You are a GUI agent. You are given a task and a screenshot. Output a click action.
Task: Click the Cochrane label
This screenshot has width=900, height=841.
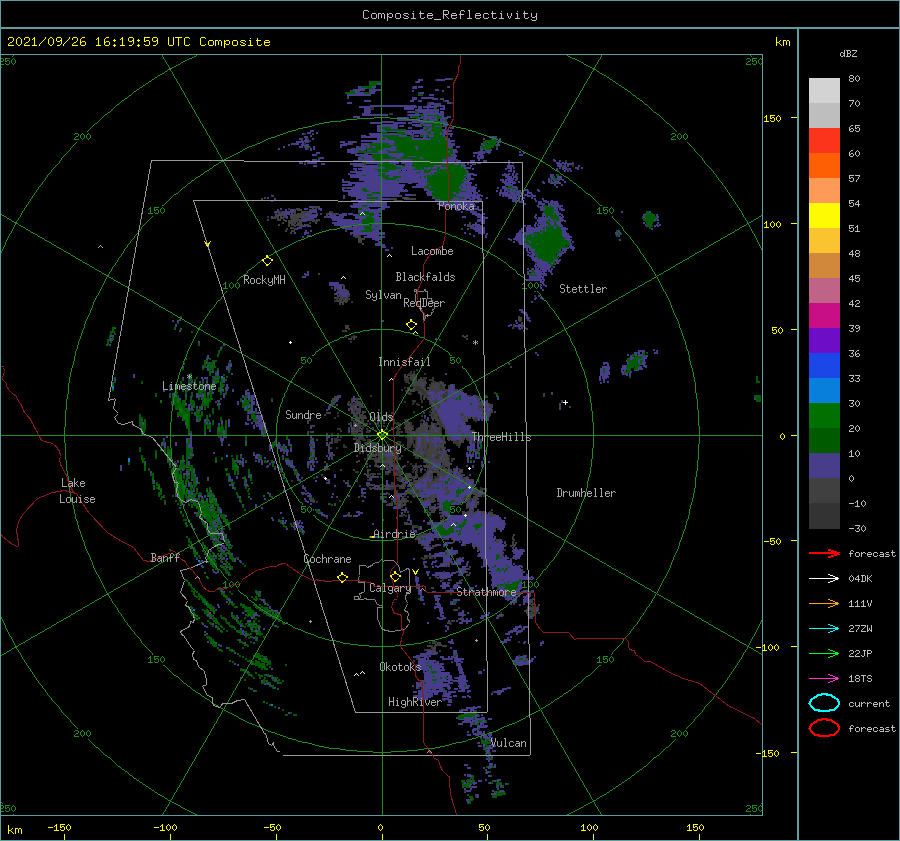pyautogui.click(x=327, y=559)
